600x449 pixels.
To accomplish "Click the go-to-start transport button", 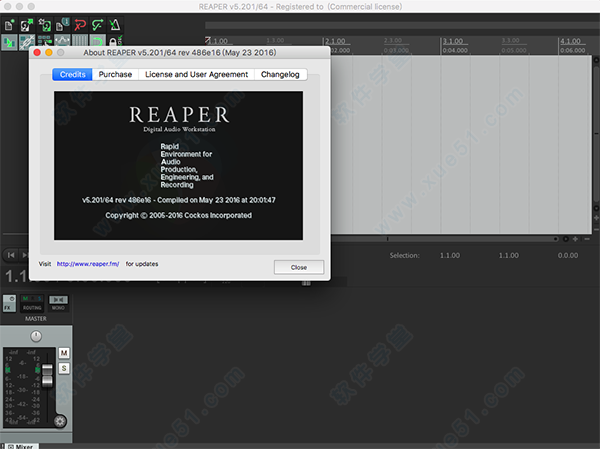I will pyautogui.click(x=11, y=255).
